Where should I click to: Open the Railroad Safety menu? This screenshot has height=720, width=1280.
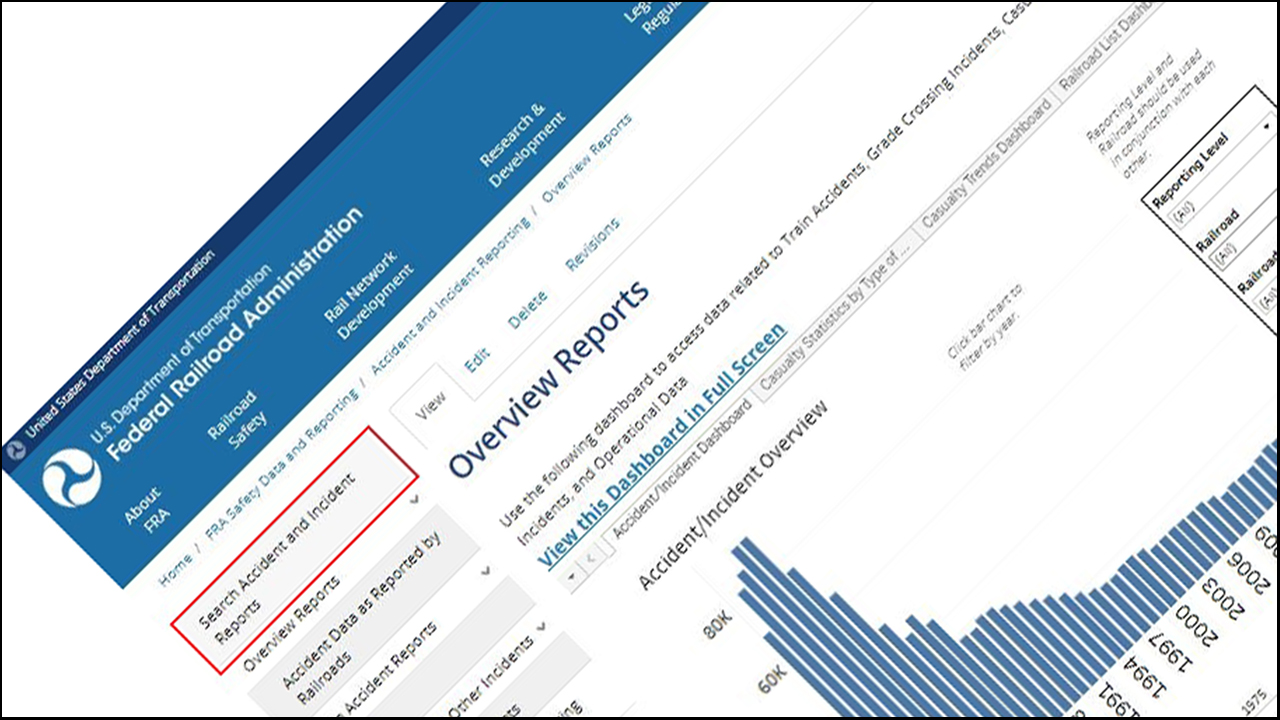click(236, 418)
